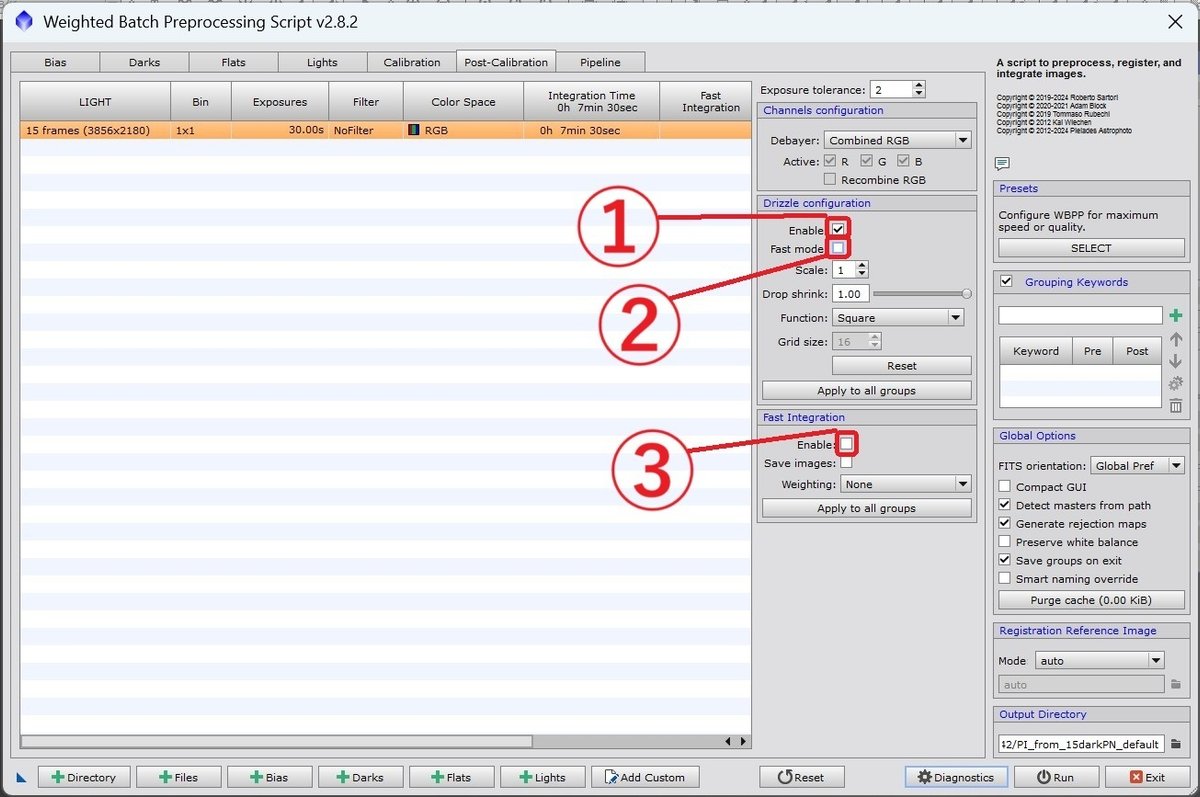The image size is (1200, 797).
Task: Open the Drizzle Function dropdown
Action: pos(898,318)
